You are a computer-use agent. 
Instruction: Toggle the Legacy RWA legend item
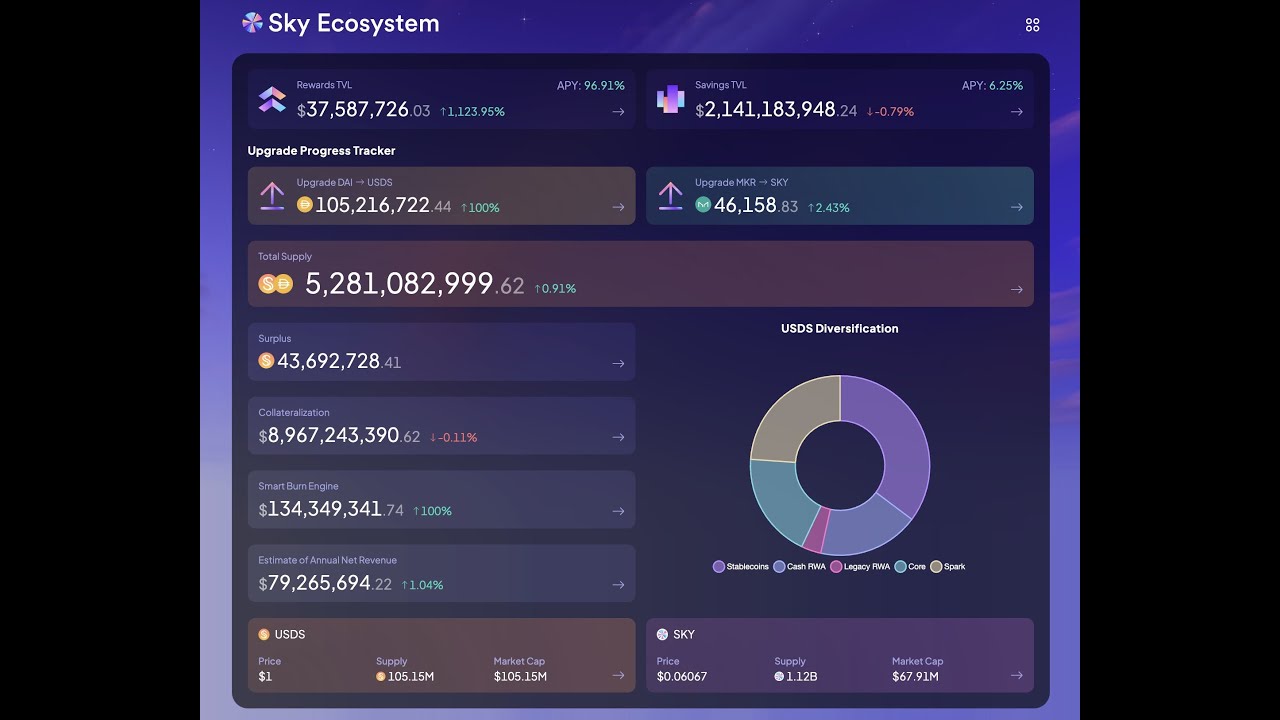click(860, 567)
